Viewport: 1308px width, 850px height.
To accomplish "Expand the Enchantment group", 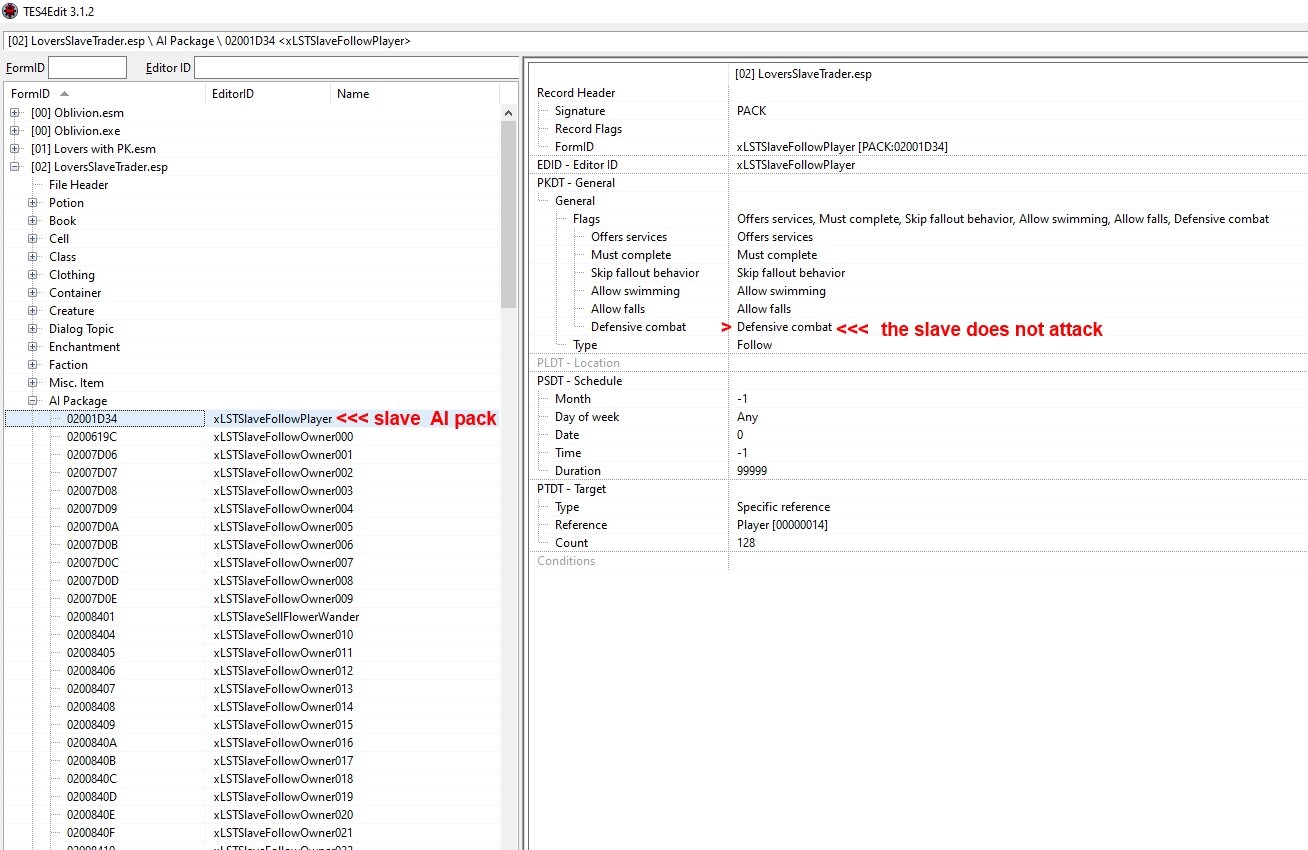I will pos(33,347).
